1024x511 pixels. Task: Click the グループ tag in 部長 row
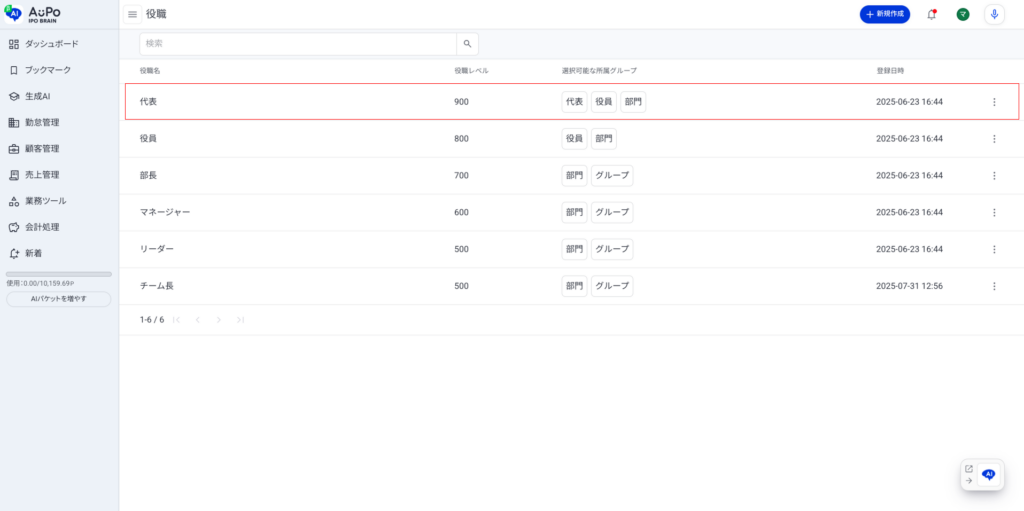(612, 175)
